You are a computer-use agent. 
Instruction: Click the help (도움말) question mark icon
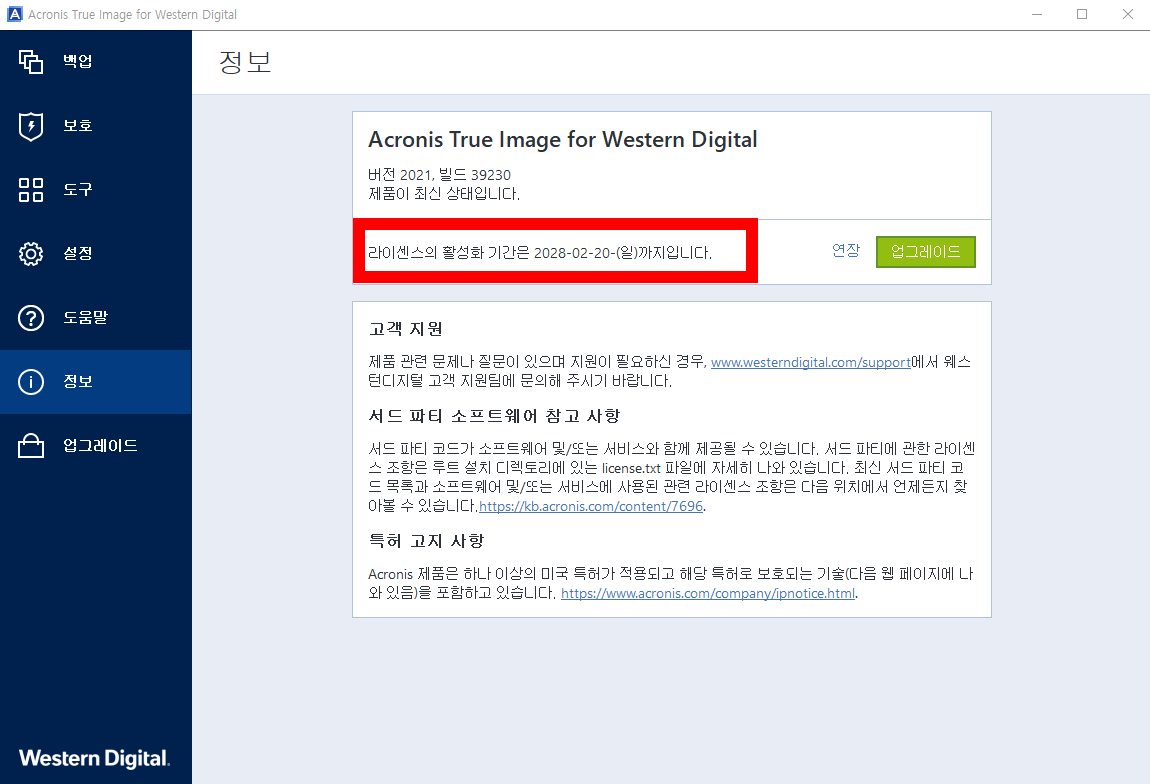[31, 318]
